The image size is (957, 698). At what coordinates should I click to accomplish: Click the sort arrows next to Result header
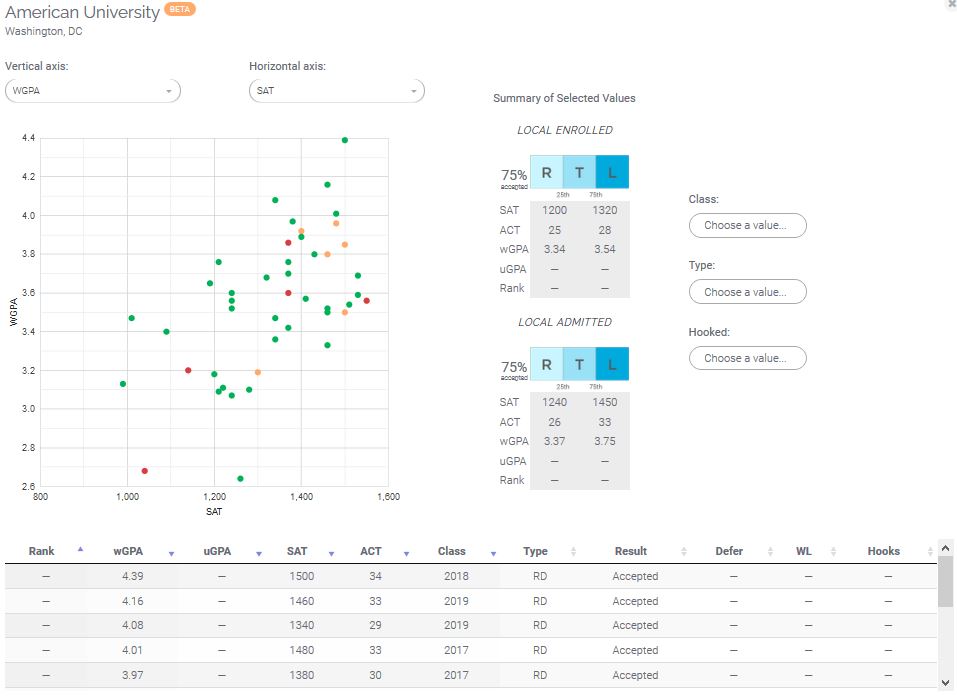(684, 551)
